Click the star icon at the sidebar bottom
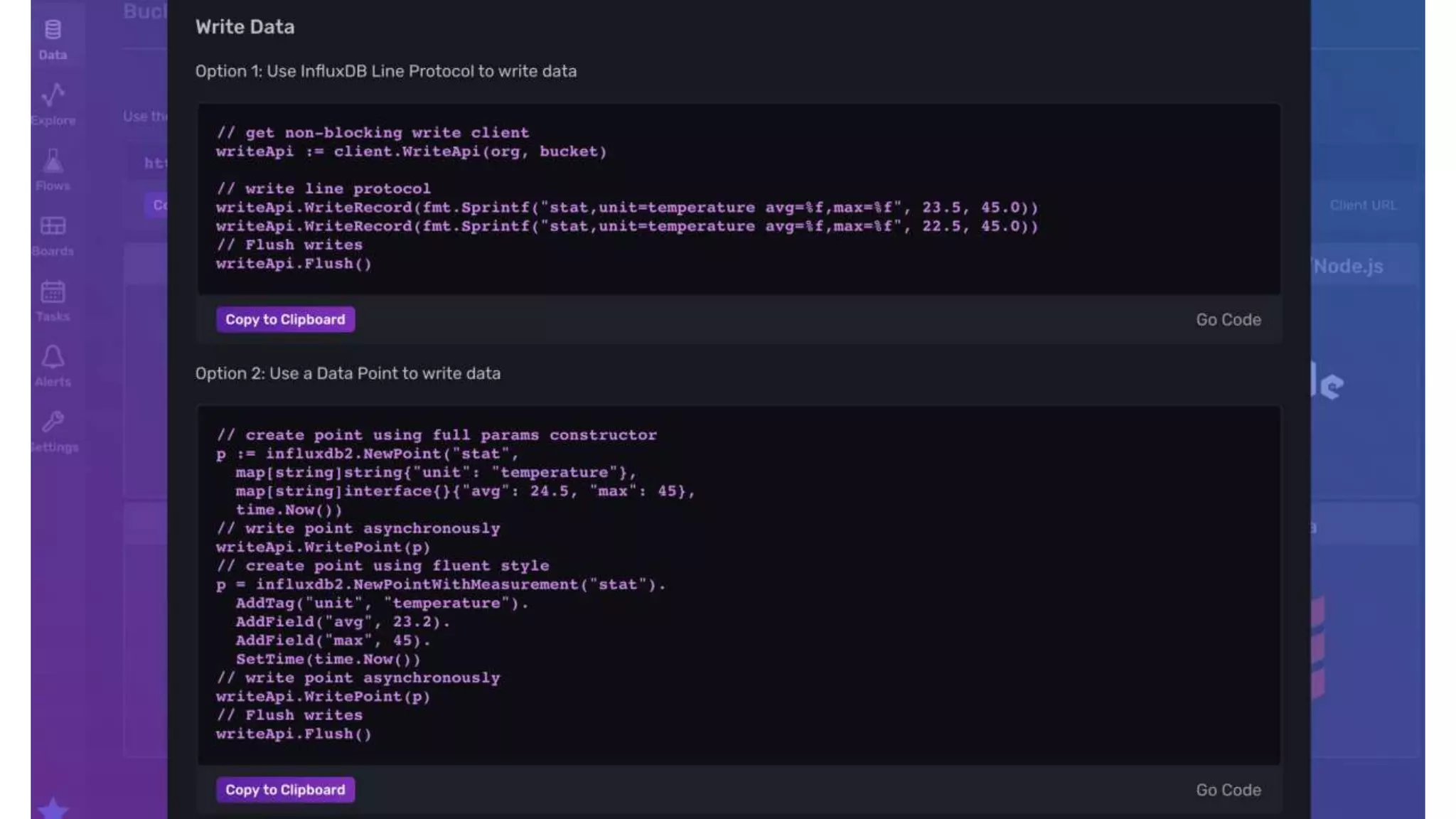Screen dimensions: 1456x819 (x=53, y=808)
